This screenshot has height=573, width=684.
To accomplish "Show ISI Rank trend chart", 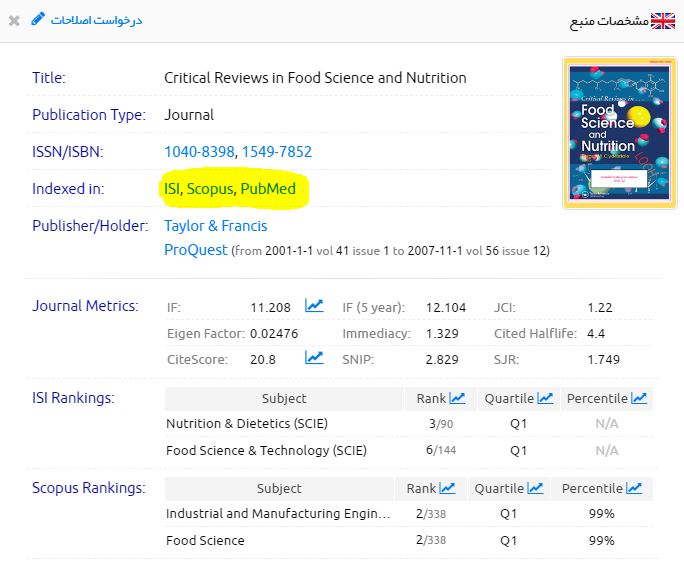I will coord(457,398).
